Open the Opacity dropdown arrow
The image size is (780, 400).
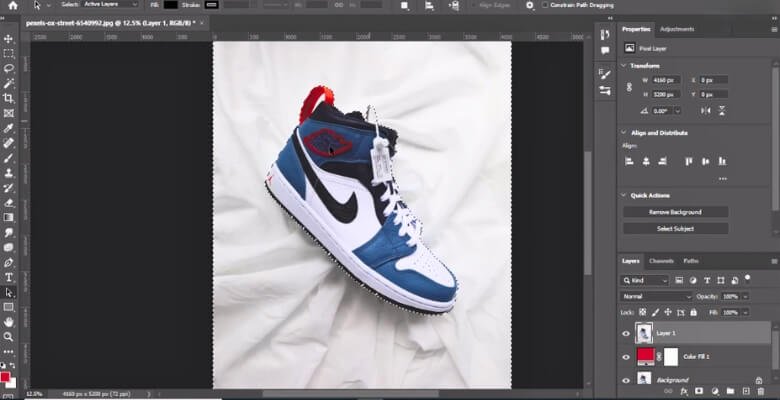click(745, 297)
